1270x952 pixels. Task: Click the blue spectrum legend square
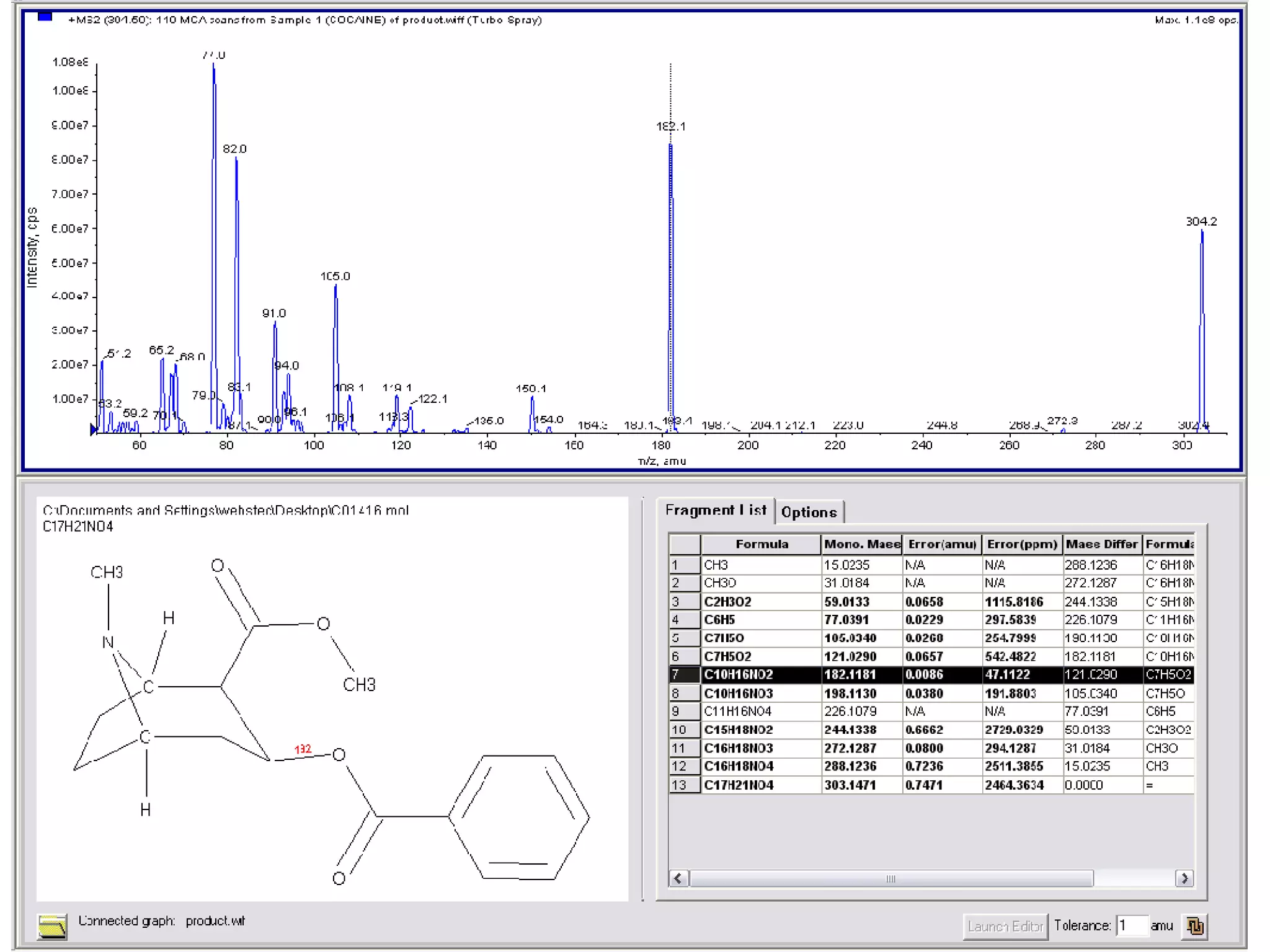45,17
